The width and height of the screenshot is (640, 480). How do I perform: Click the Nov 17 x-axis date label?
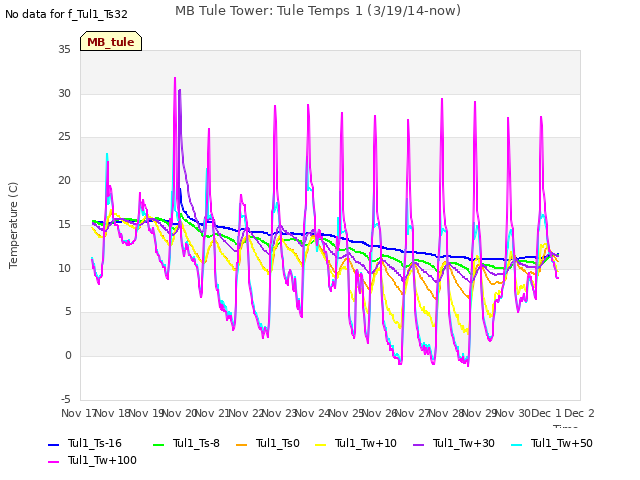(78, 413)
